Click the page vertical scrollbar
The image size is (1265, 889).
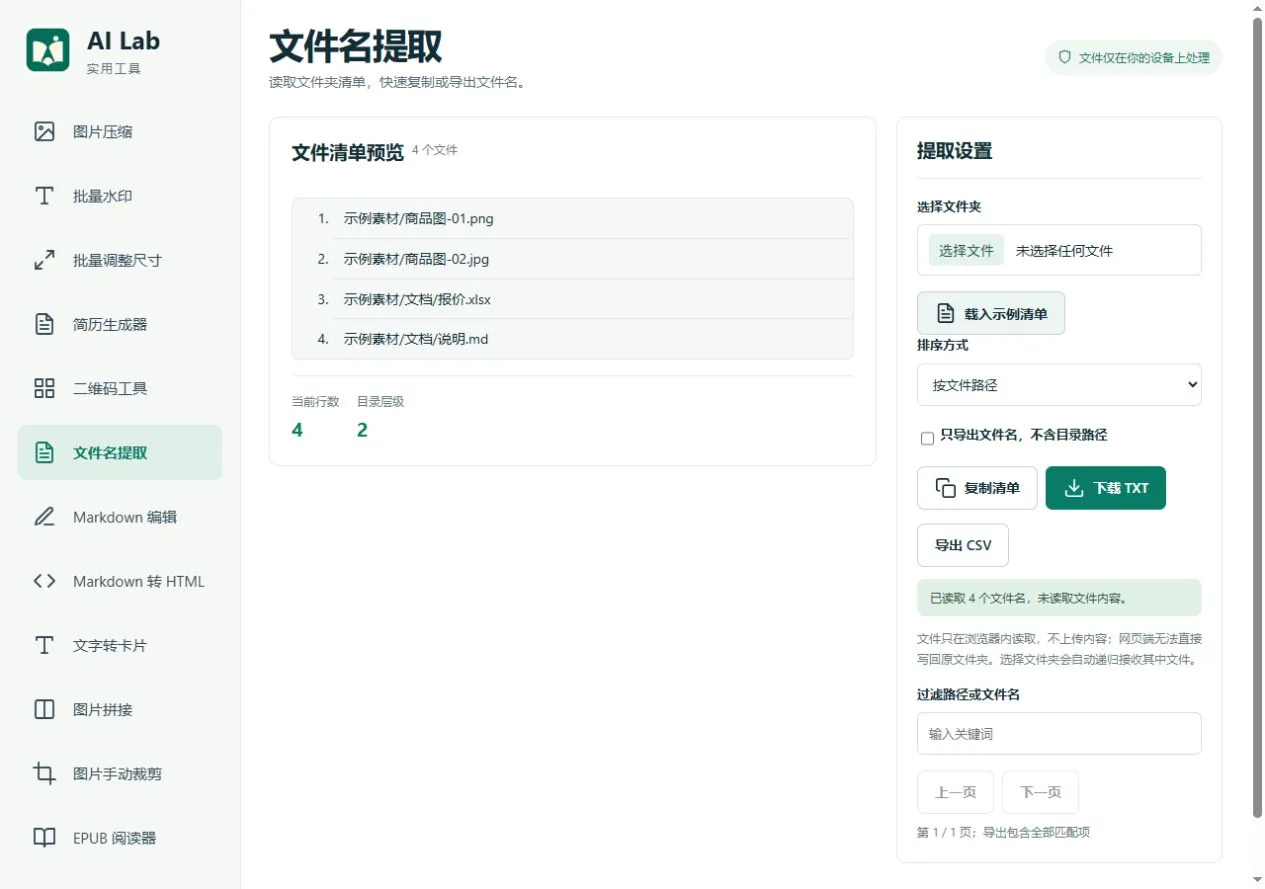tap(1257, 420)
